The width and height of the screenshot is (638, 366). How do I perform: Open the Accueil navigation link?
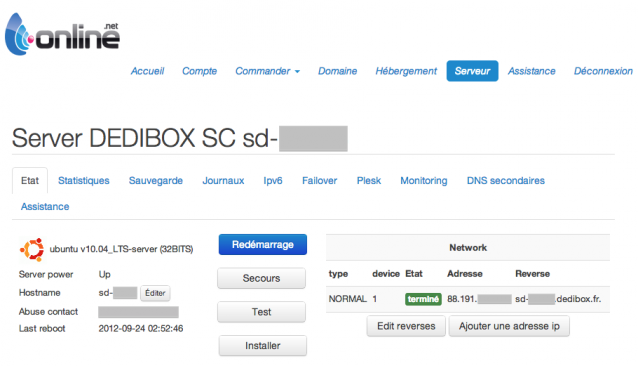coord(147,71)
